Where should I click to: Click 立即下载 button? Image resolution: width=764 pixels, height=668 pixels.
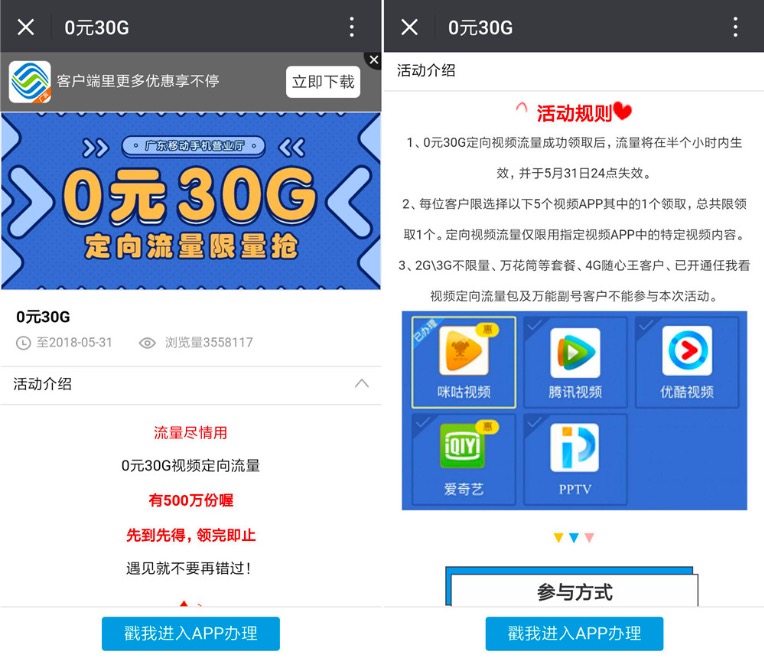click(323, 82)
